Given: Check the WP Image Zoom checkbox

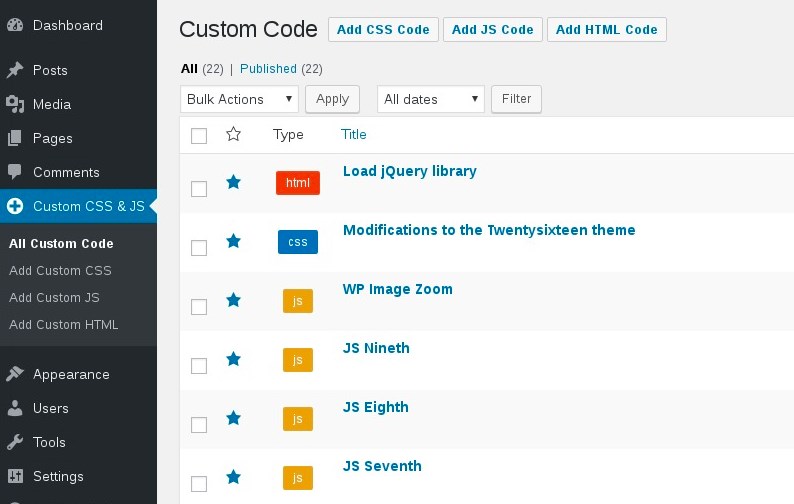Looking at the screenshot, I should pyautogui.click(x=199, y=306).
